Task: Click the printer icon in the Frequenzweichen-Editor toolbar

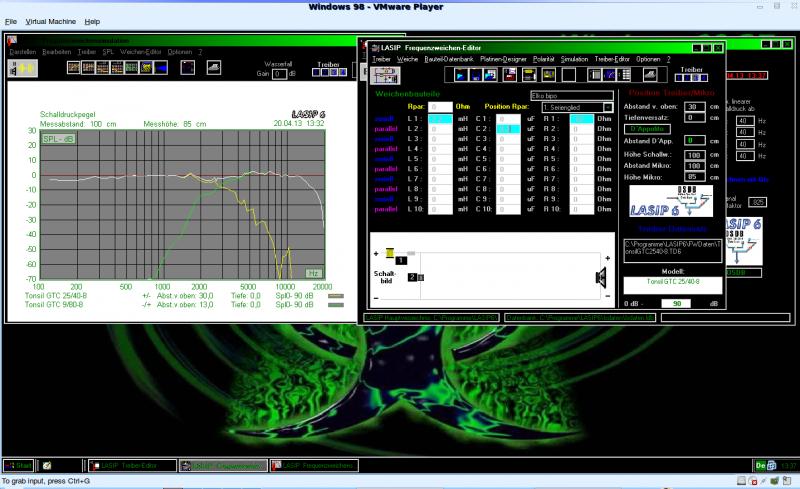Action: point(649,75)
